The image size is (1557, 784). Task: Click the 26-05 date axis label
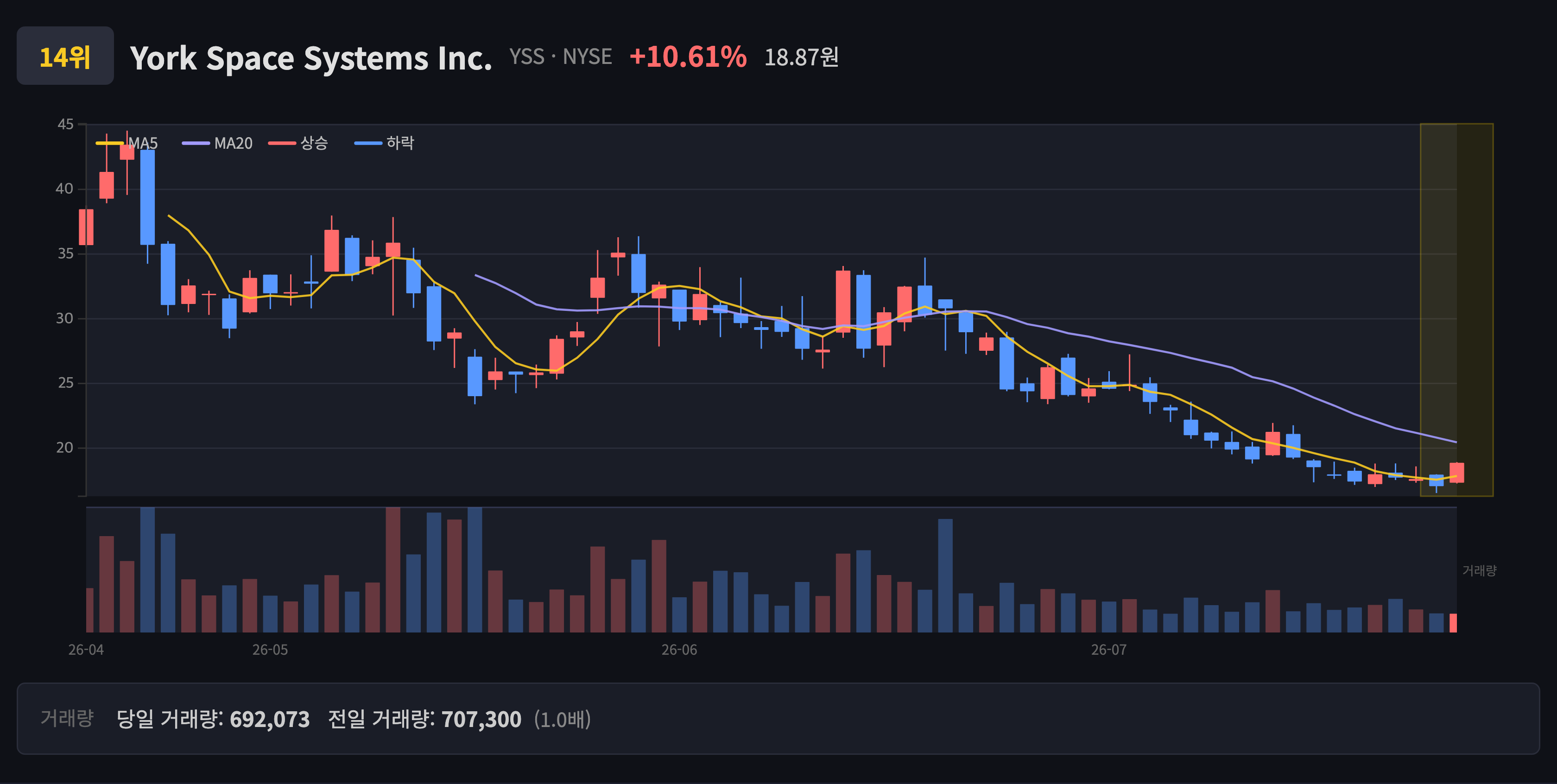(x=270, y=650)
